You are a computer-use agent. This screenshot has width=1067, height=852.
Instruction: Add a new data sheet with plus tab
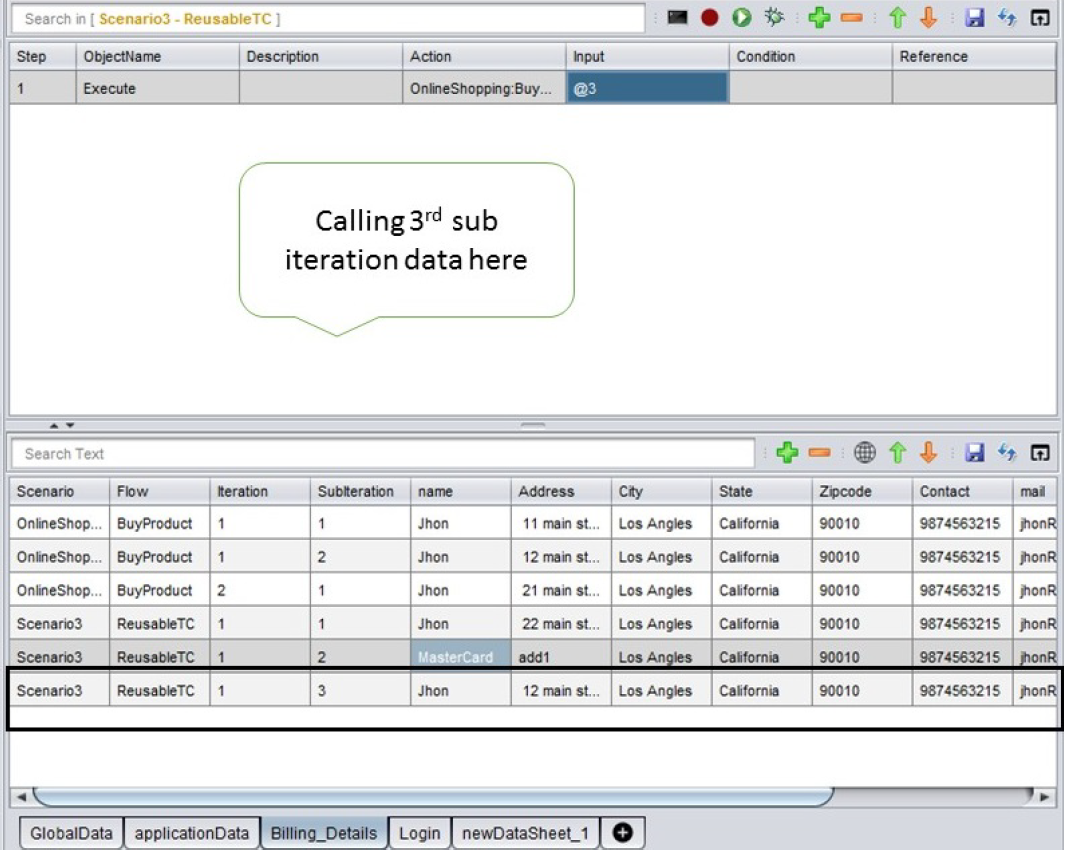622,832
